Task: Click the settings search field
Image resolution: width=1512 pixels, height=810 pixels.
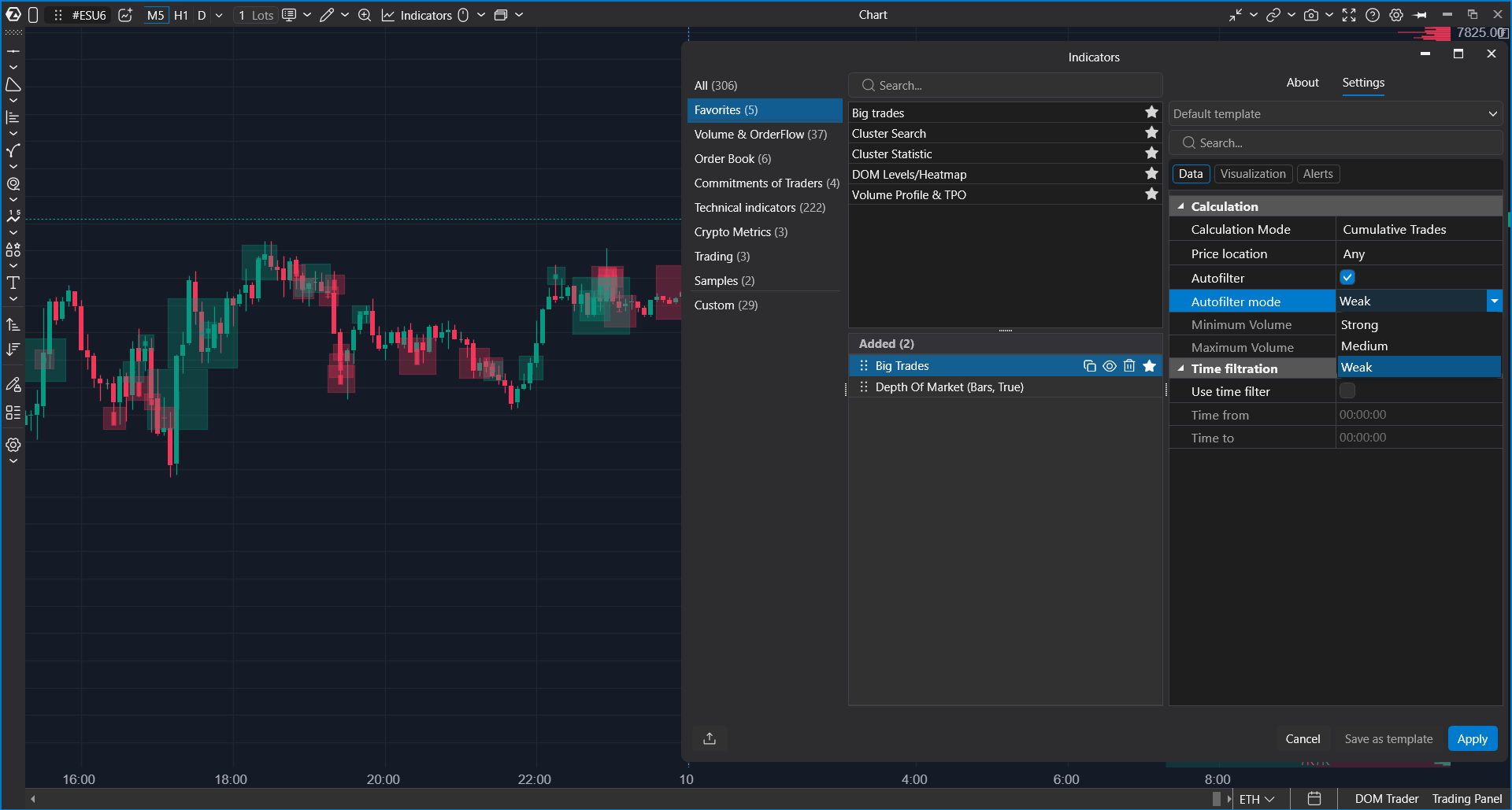Action: coord(1336,143)
